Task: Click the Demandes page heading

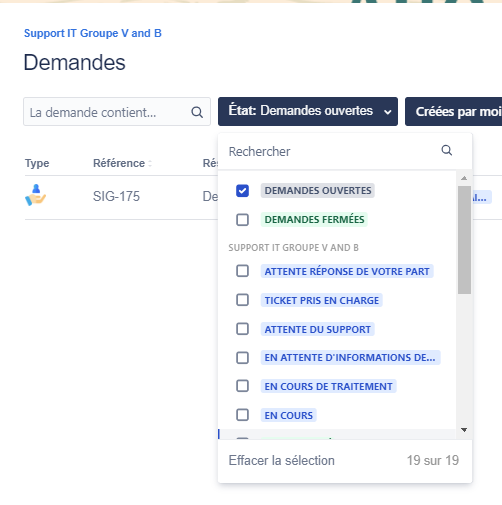Action: point(74,62)
